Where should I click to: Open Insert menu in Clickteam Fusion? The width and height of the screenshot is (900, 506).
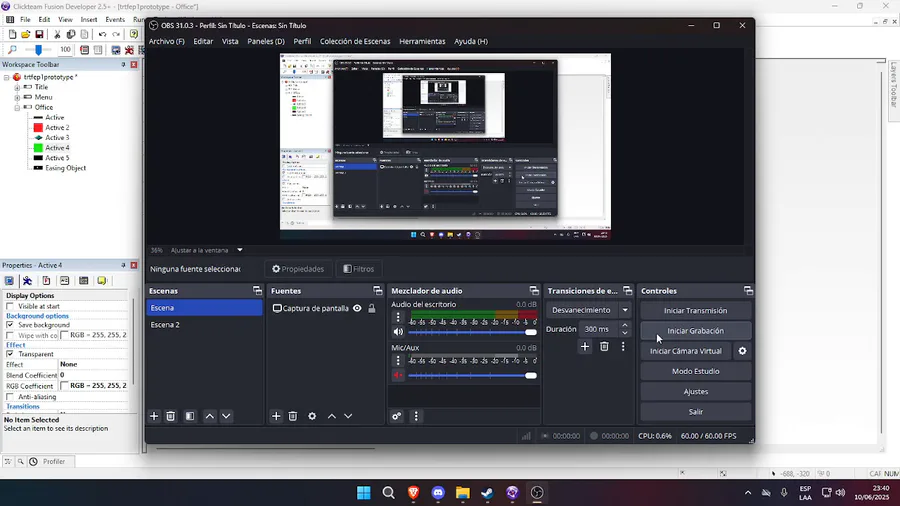pyautogui.click(x=88, y=20)
